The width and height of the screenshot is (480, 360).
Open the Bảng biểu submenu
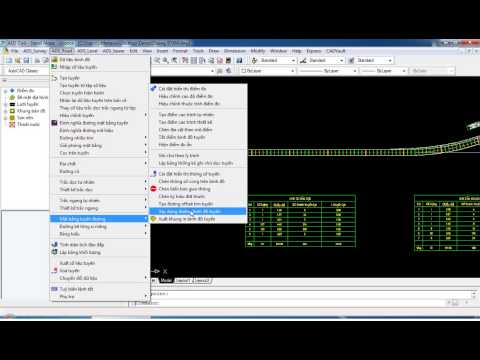[x=99, y=234]
